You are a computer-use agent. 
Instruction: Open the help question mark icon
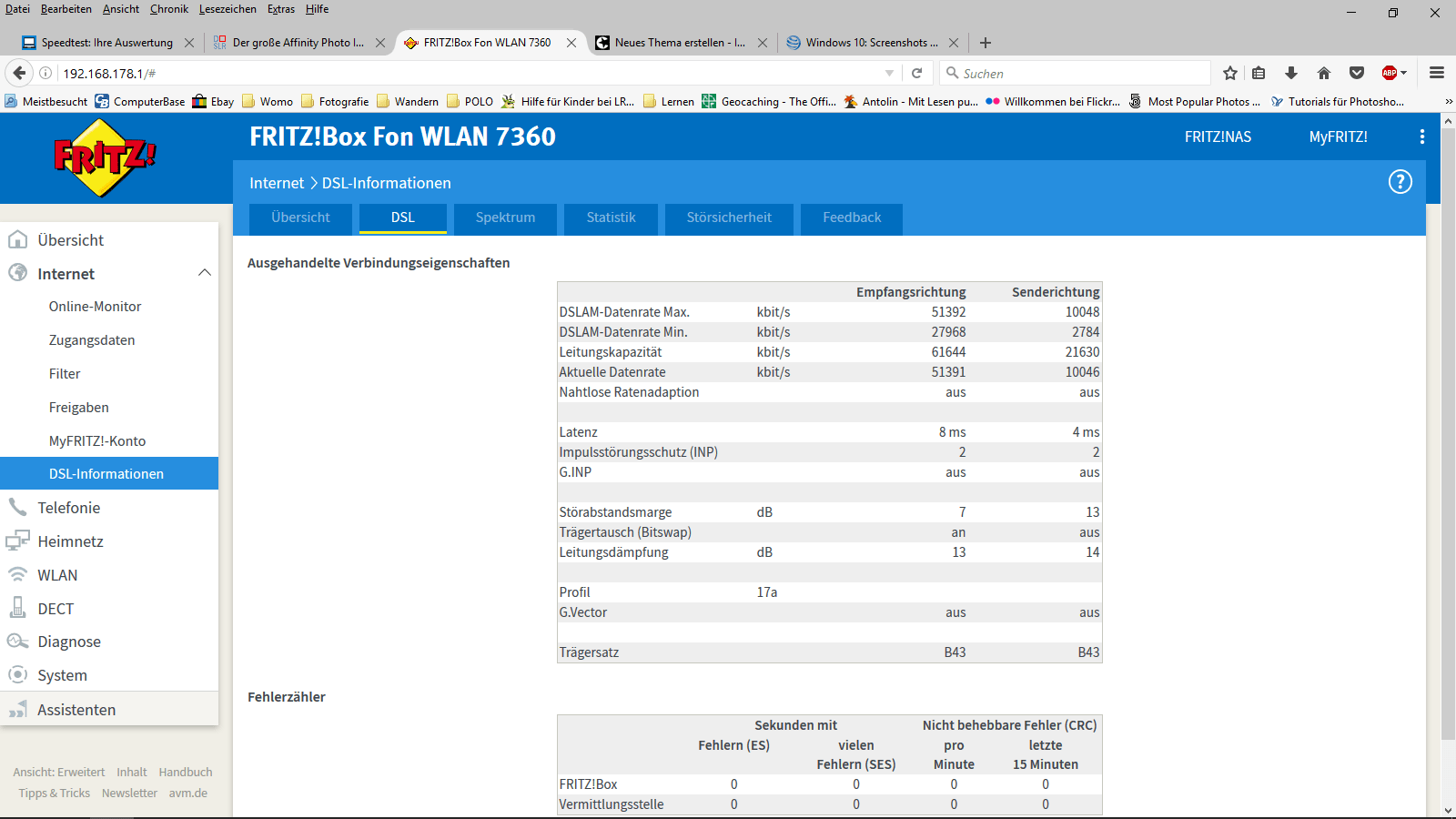point(1400,182)
